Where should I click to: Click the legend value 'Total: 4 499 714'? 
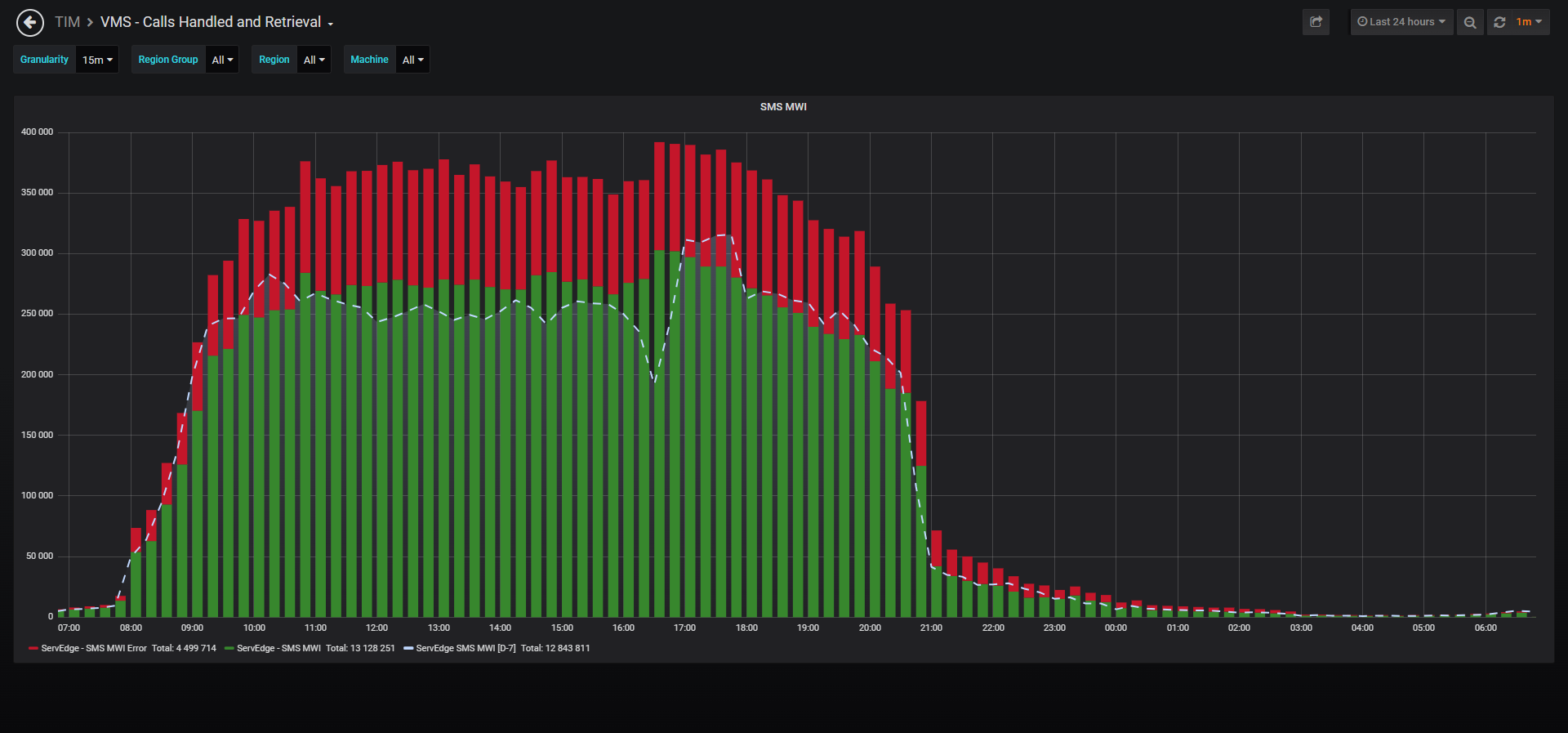(x=184, y=649)
